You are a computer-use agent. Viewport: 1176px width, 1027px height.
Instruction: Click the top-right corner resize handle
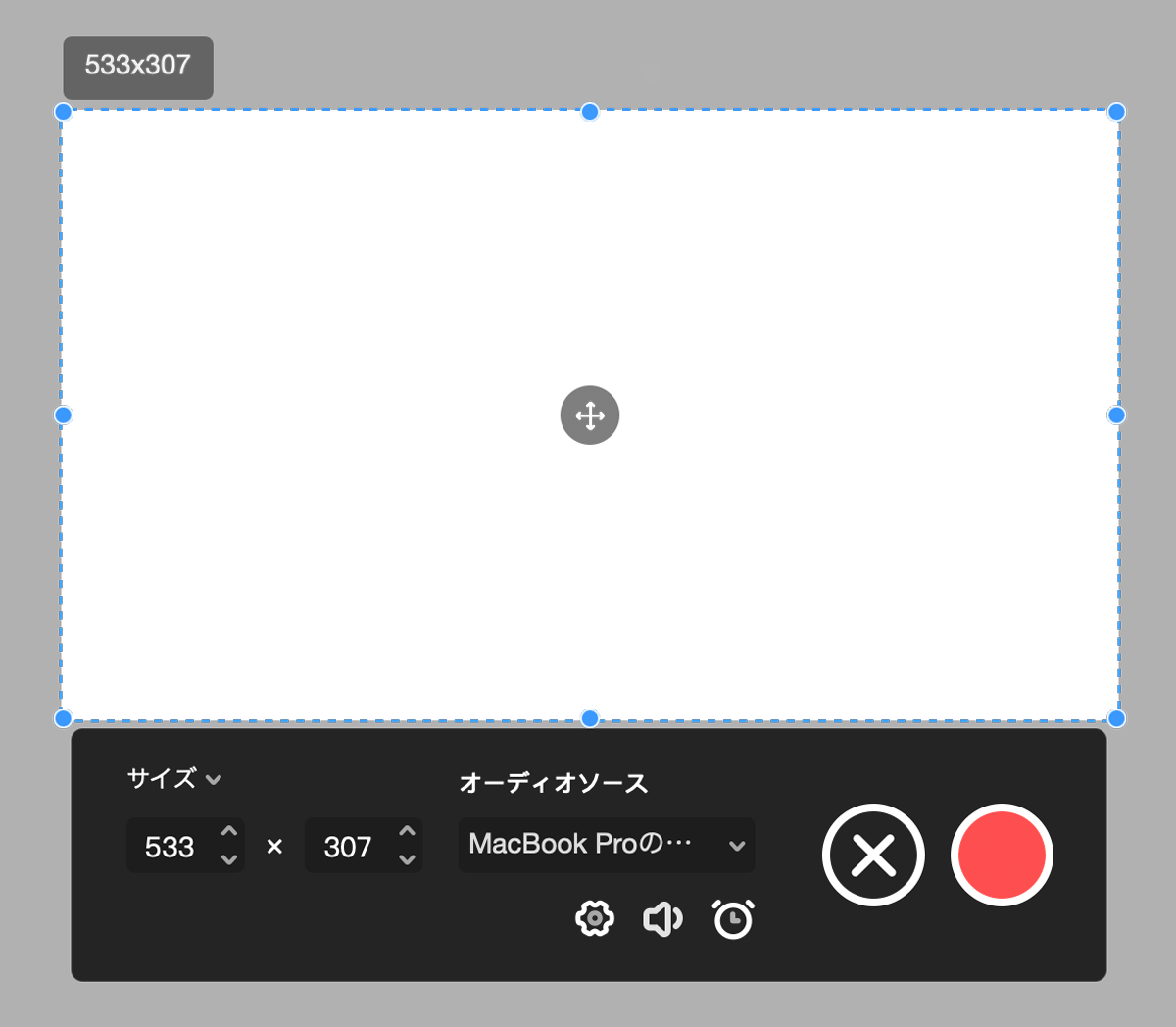click(1116, 112)
